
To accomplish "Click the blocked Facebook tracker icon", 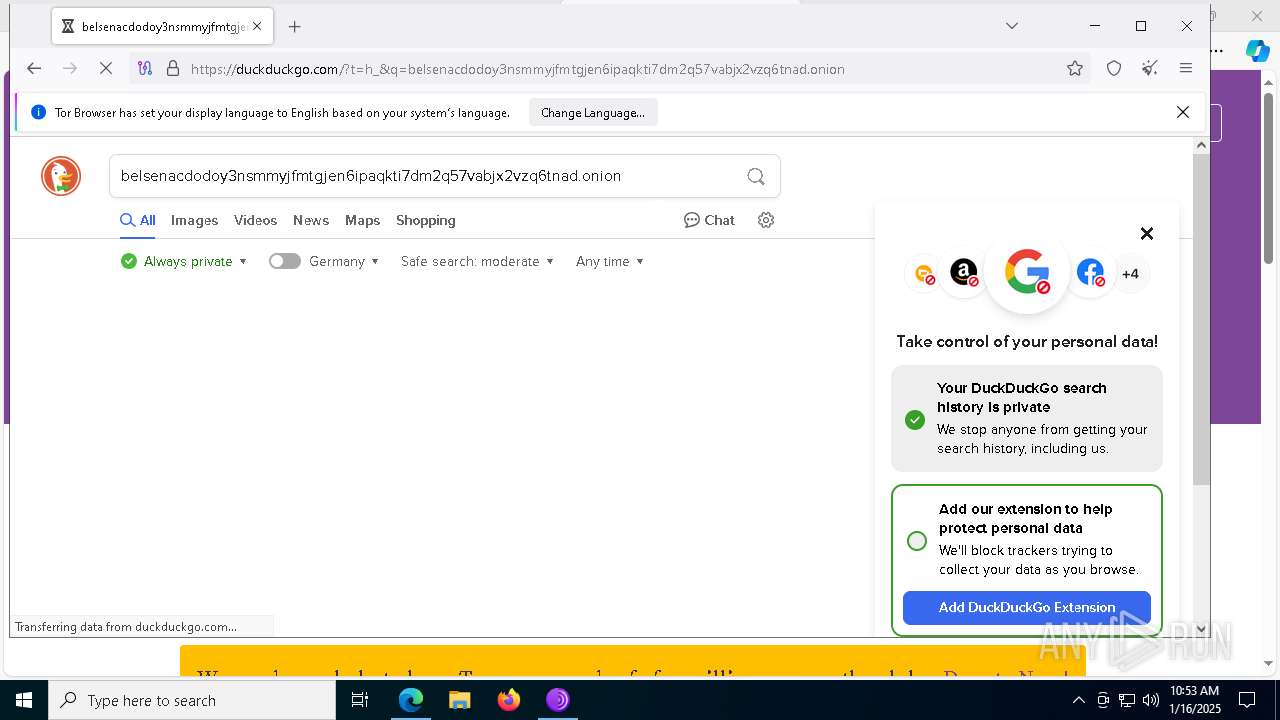I will point(1091,273).
